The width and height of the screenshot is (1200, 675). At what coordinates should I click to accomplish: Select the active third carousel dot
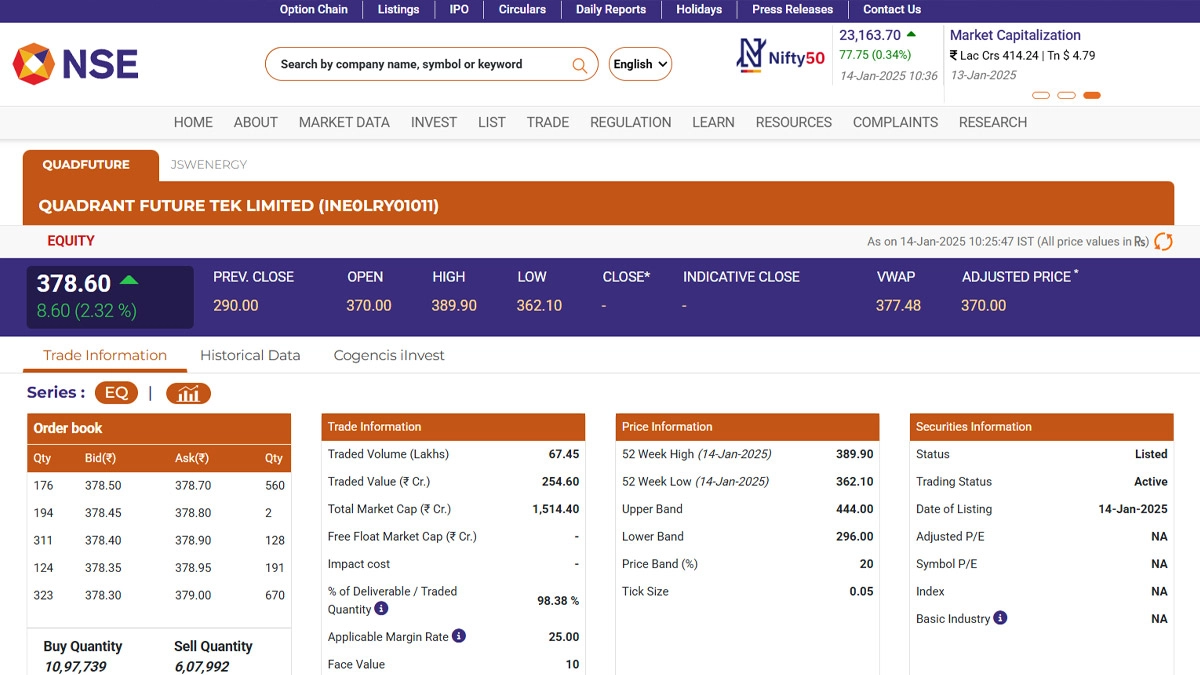click(1092, 96)
